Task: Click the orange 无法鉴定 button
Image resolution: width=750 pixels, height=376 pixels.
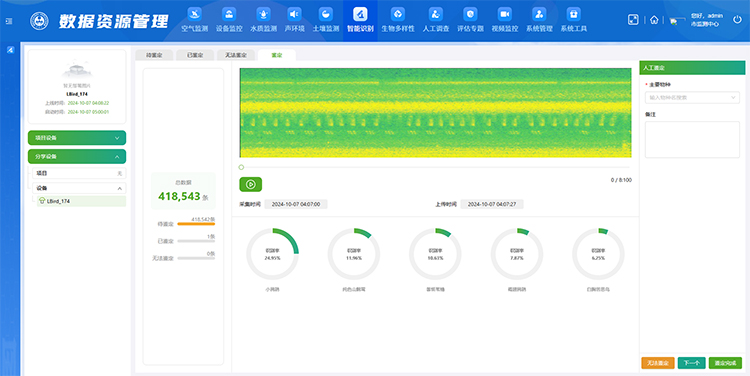Action: [658, 363]
